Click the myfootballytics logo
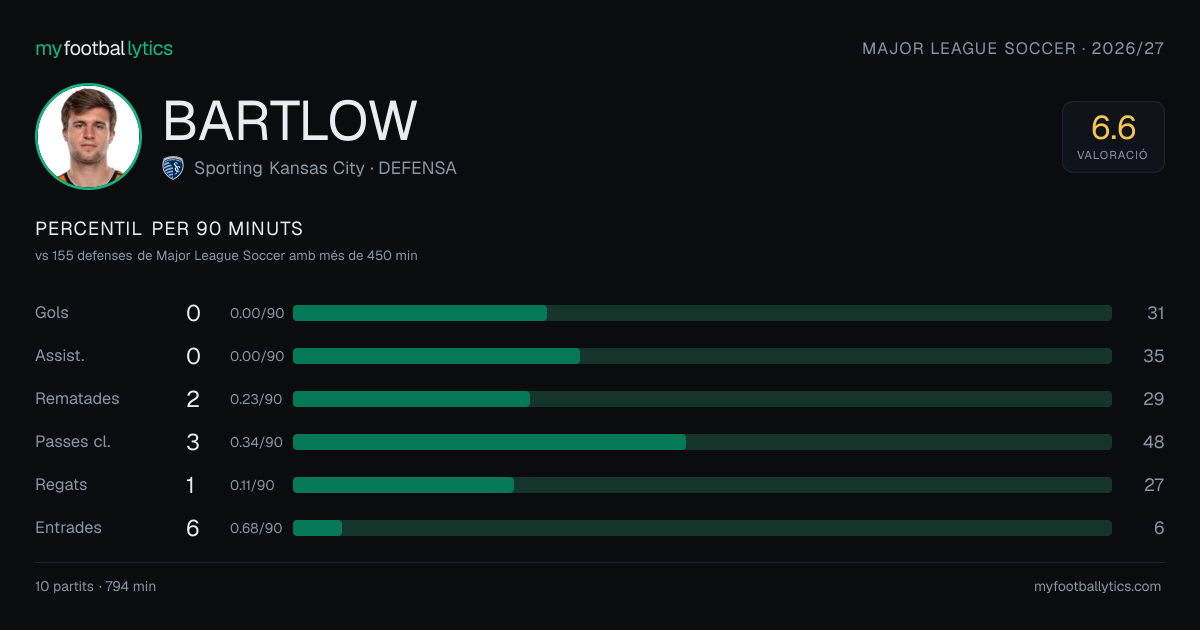The height and width of the screenshot is (630, 1200). [x=104, y=48]
